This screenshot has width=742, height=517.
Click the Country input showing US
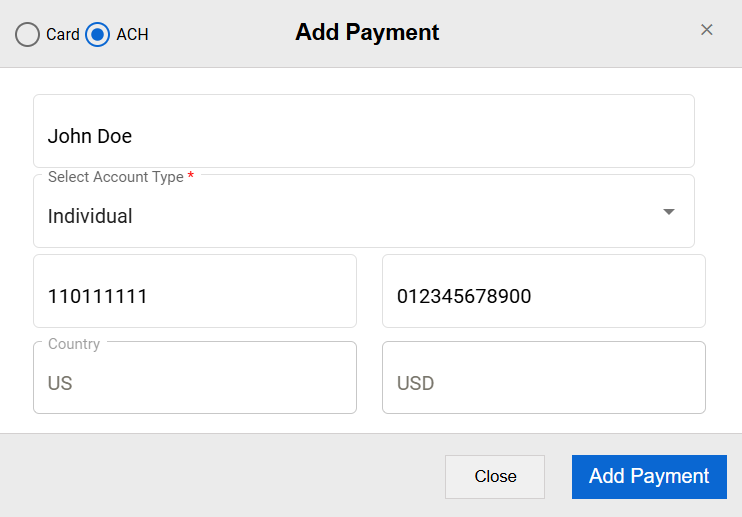pyautogui.click(x=195, y=382)
